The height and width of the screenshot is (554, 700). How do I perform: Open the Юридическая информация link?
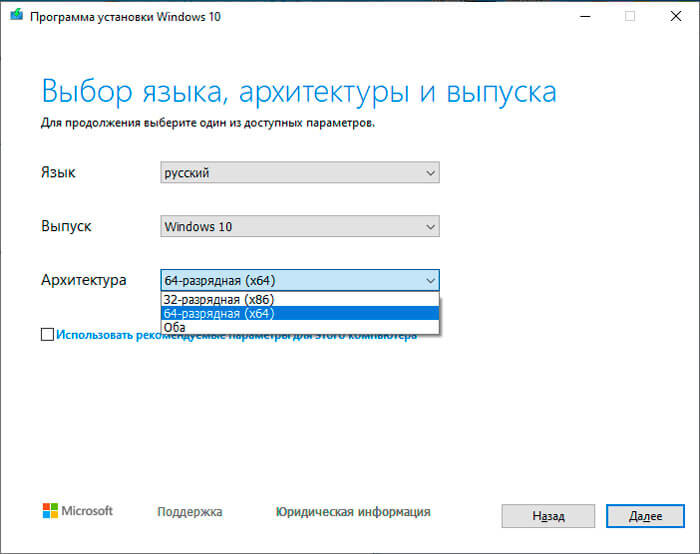(x=353, y=512)
